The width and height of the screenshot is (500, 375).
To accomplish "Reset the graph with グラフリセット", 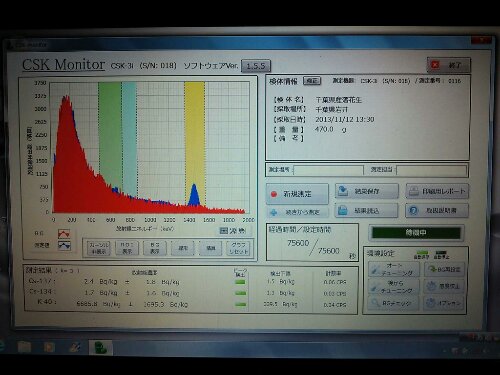I will (x=238, y=248).
